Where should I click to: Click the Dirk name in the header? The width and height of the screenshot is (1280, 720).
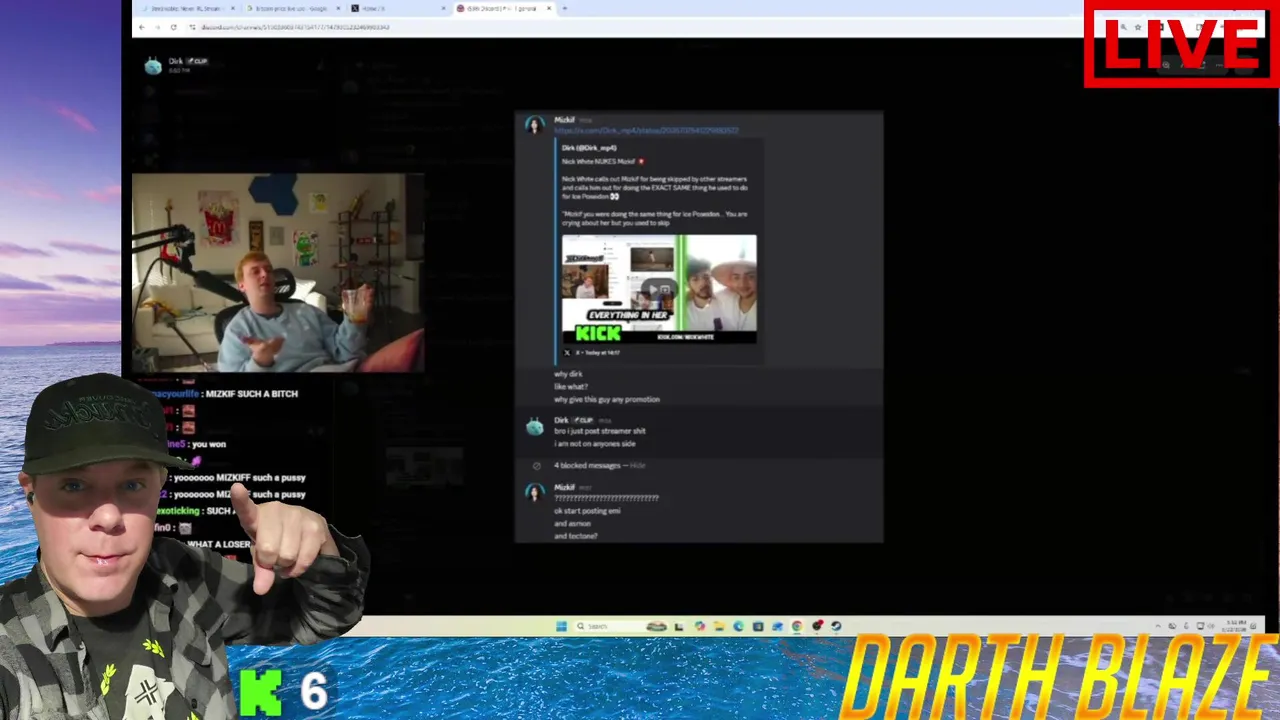pos(176,61)
